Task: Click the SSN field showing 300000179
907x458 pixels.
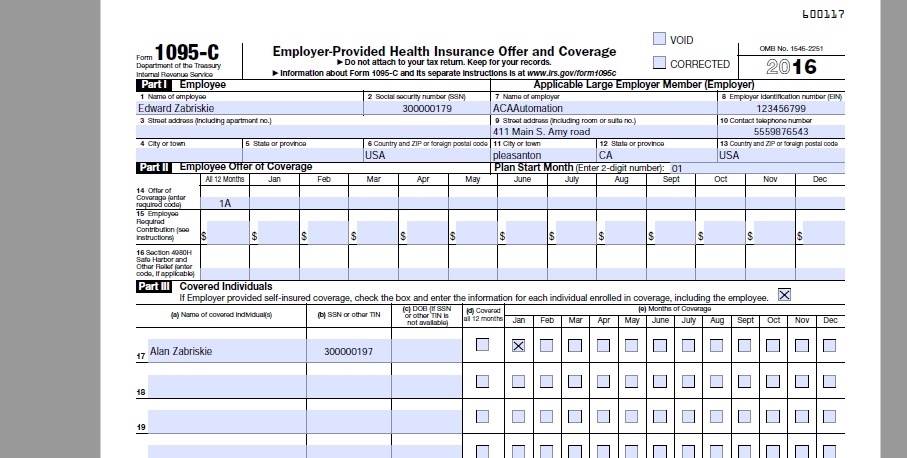Action: 427,108
